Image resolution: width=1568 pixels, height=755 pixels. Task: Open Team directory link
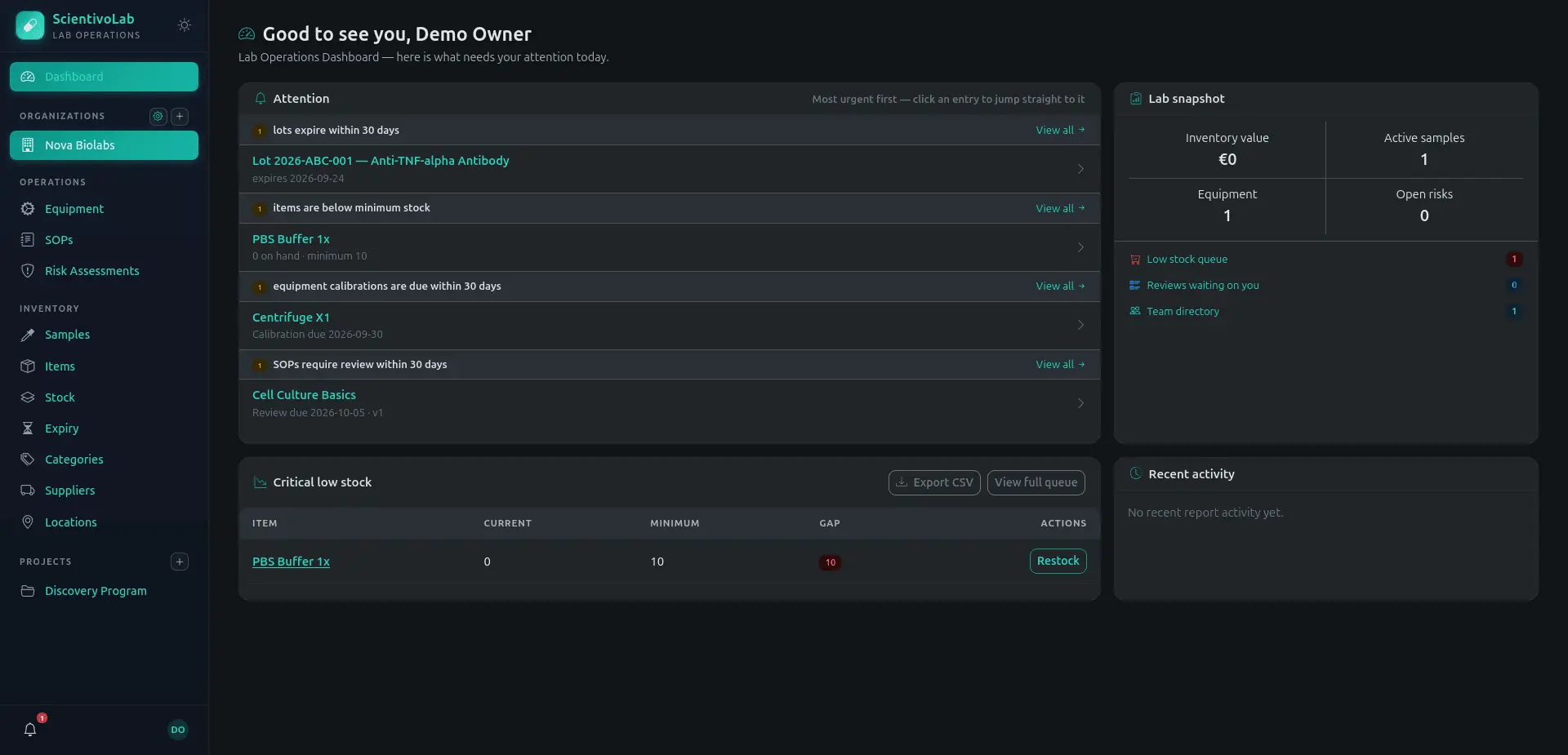click(1183, 312)
